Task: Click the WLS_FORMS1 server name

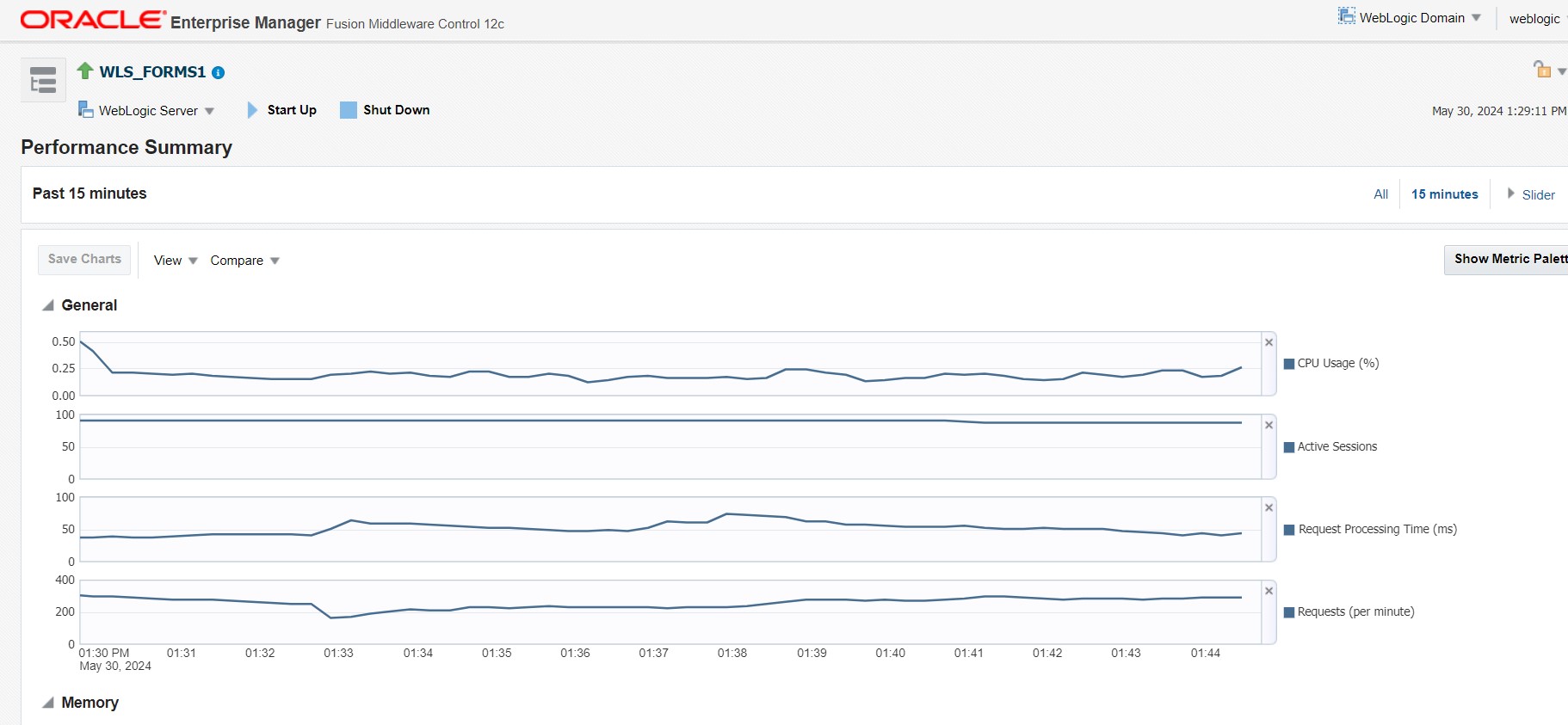Action: coord(152,72)
